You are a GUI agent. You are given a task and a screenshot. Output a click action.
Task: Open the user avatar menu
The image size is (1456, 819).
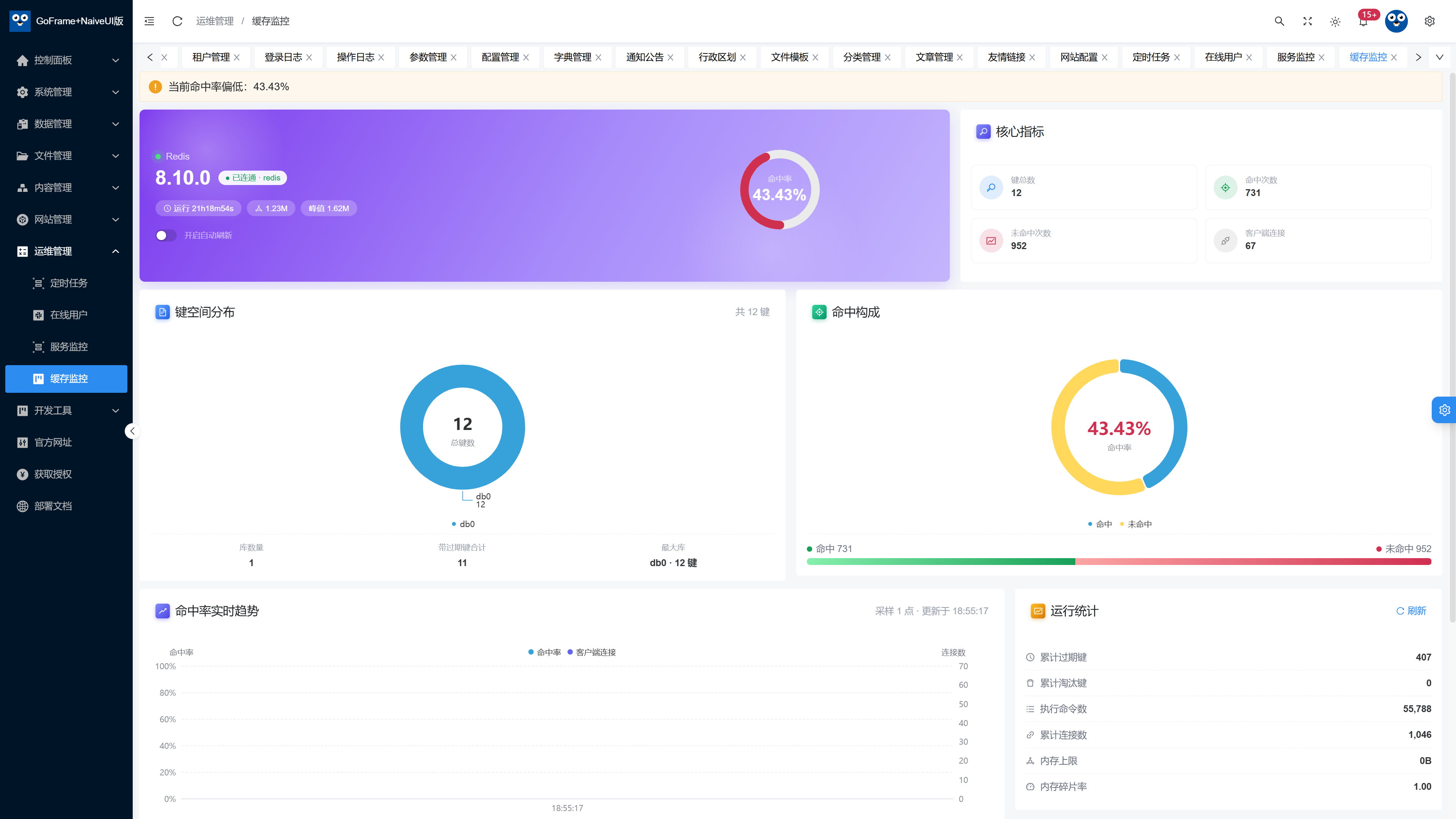click(x=1396, y=21)
